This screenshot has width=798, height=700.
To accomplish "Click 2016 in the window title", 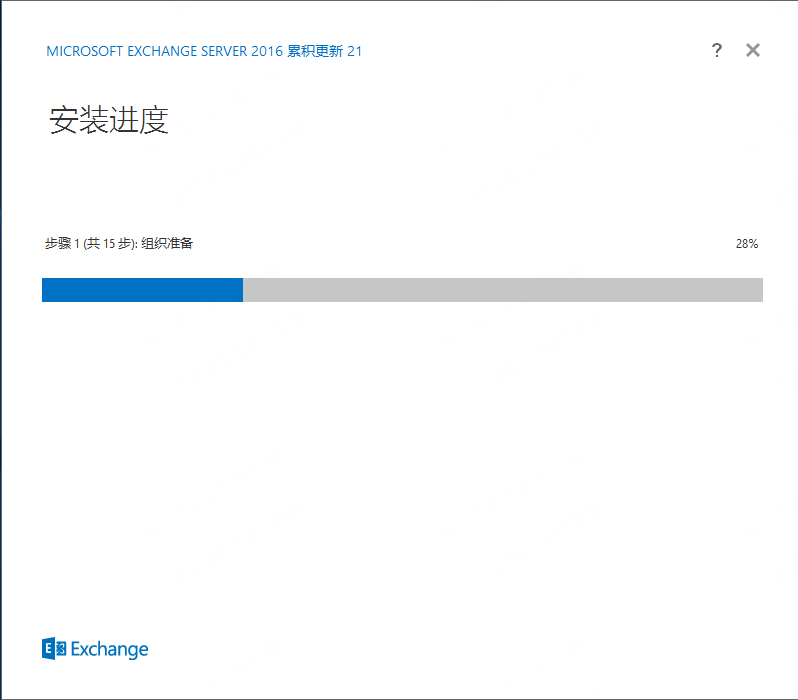I will point(267,51).
